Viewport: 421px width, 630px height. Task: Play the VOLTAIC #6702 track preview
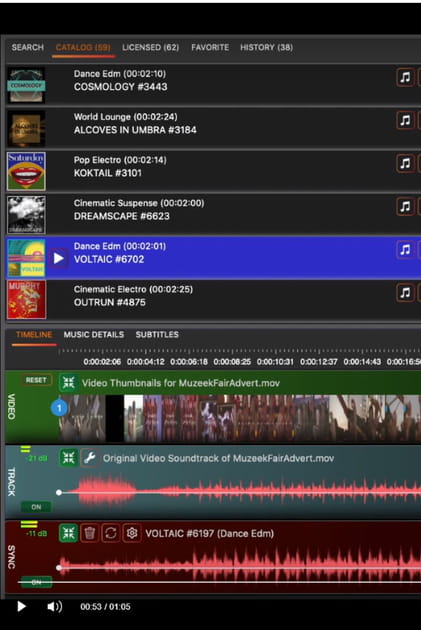59,258
